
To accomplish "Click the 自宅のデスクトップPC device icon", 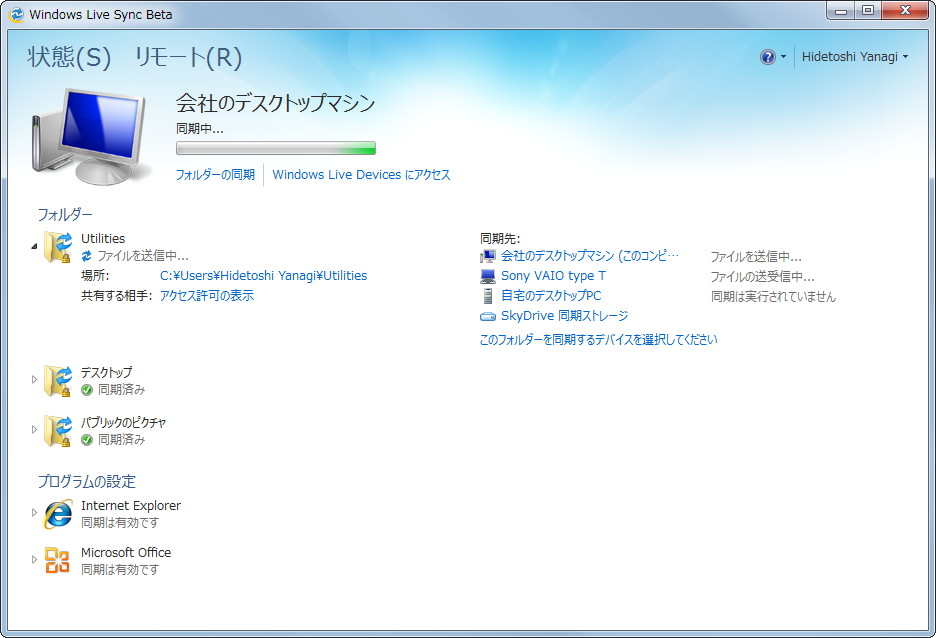I will click(487, 295).
